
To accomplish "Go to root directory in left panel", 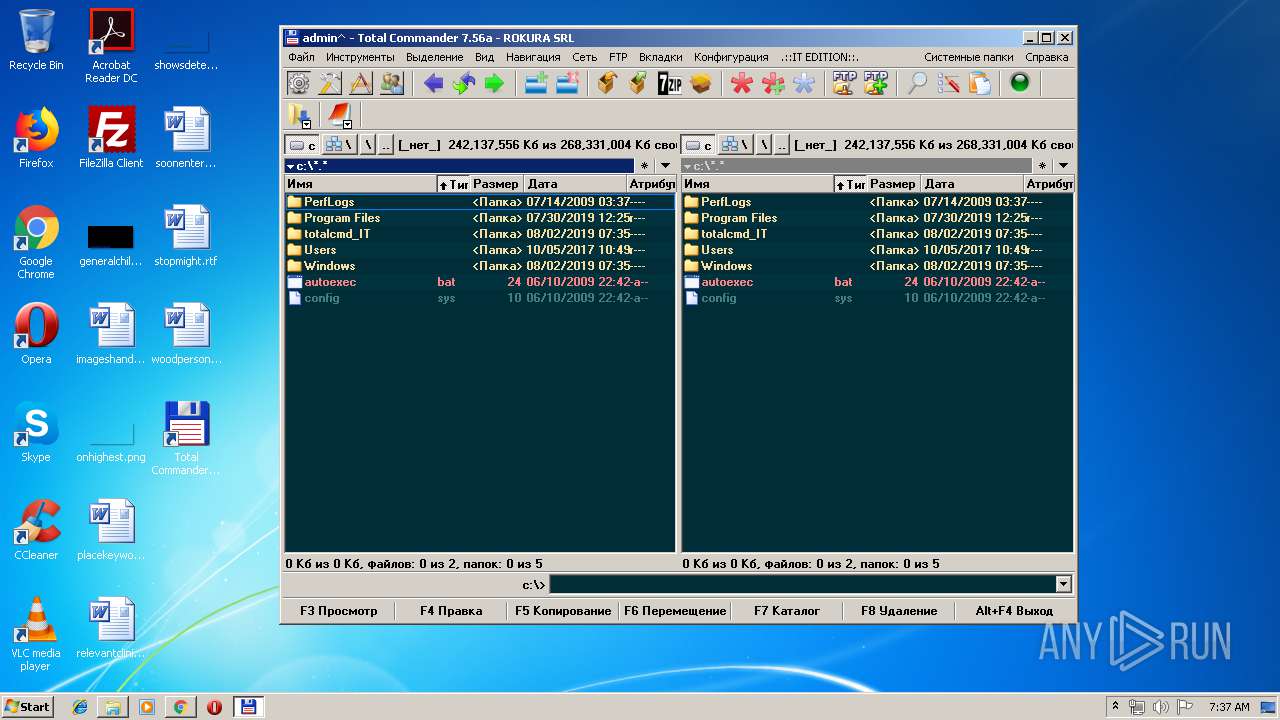I will [x=368, y=145].
